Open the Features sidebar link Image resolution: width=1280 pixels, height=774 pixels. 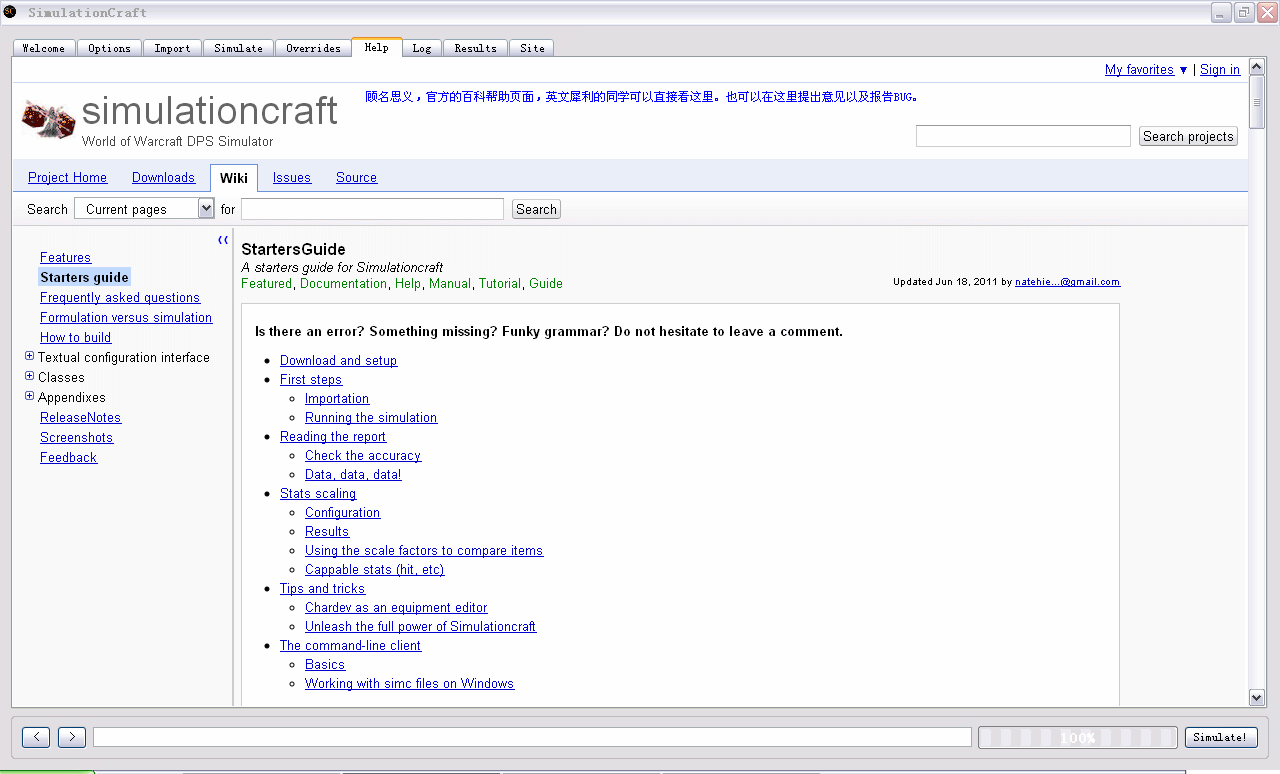(65, 257)
